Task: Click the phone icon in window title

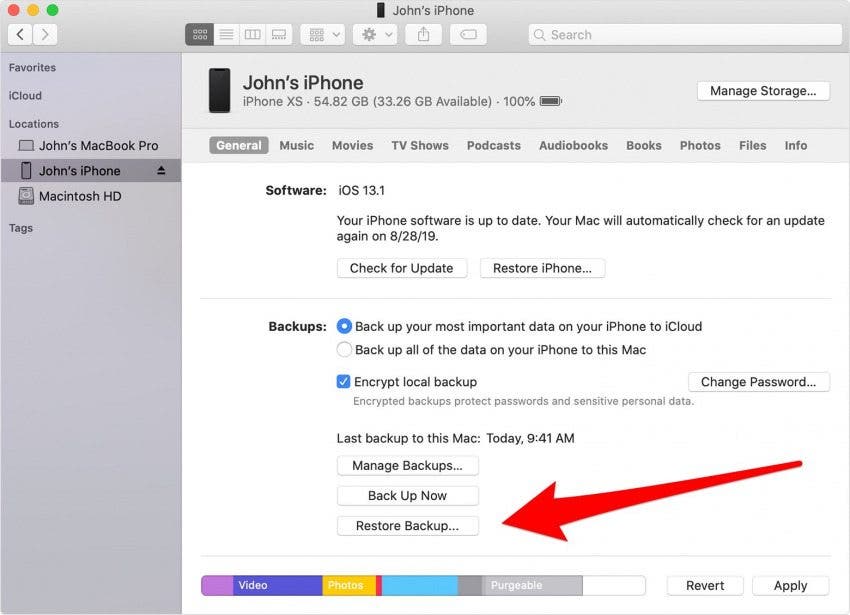Action: (381, 10)
